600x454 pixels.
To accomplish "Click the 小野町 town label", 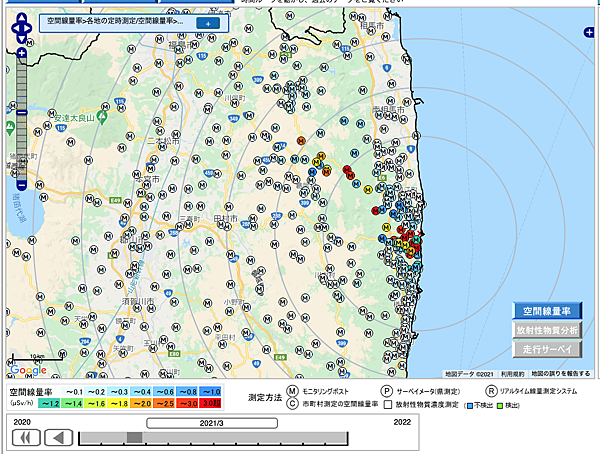I will click(x=234, y=302).
